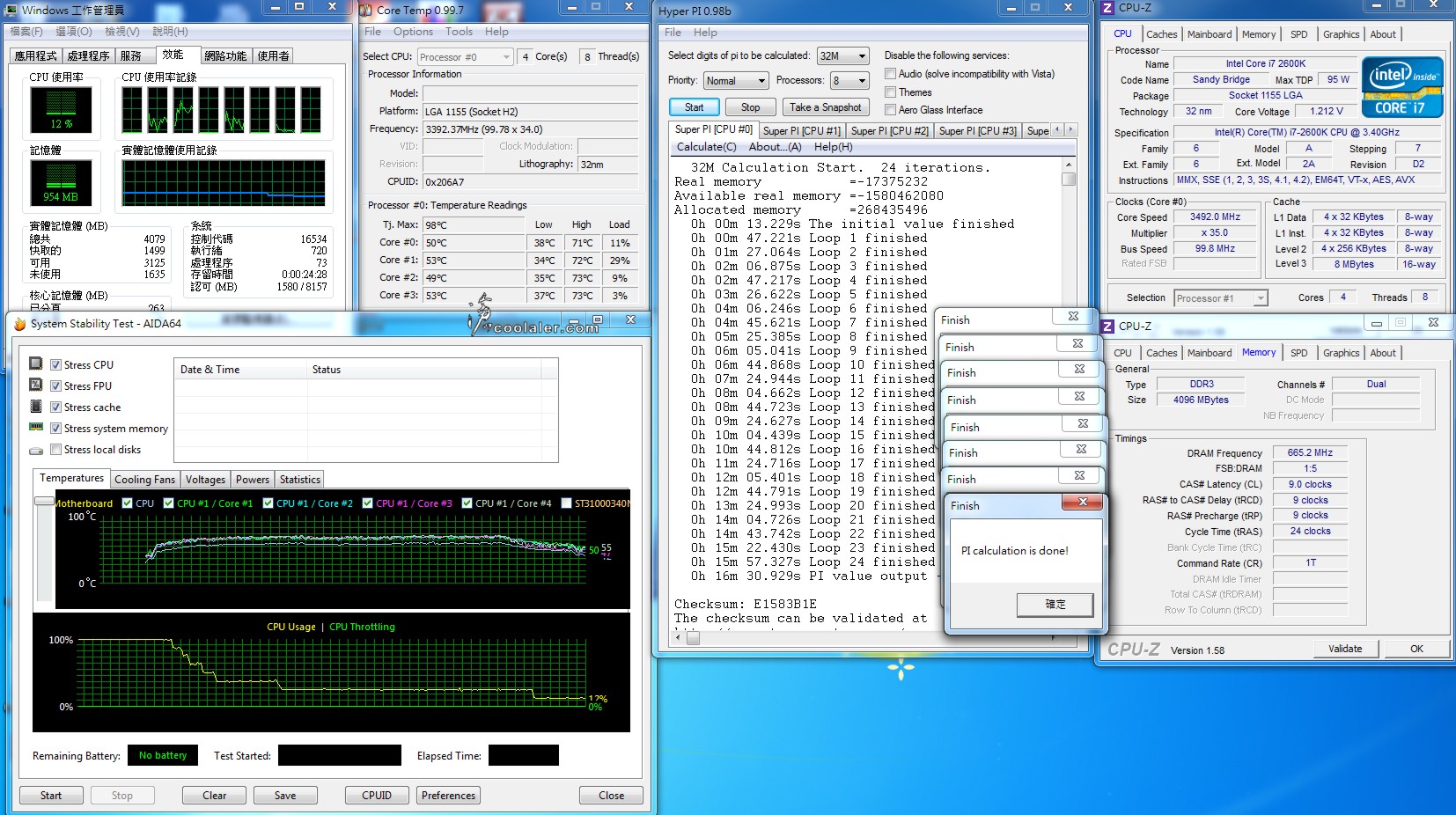
Task: Select Statistics tab in AIDA64
Action: click(x=299, y=480)
